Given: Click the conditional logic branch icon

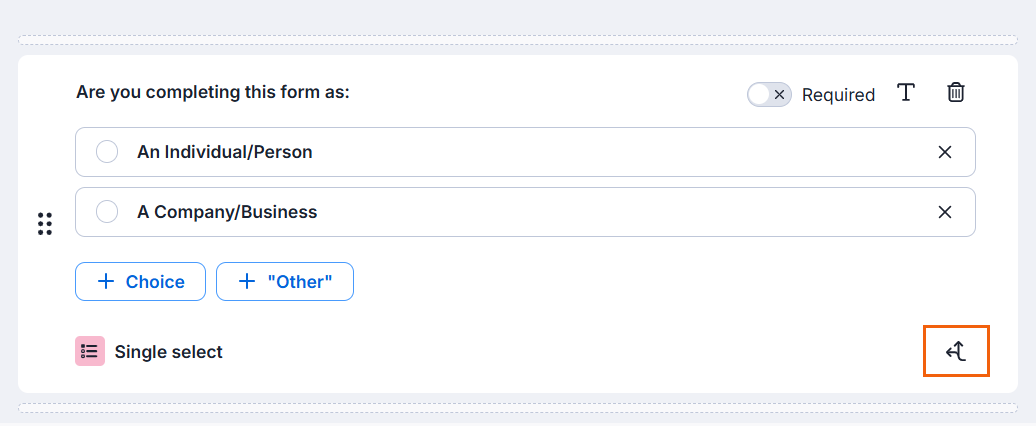Looking at the screenshot, I should pyautogui.click(x=955, y=351).
